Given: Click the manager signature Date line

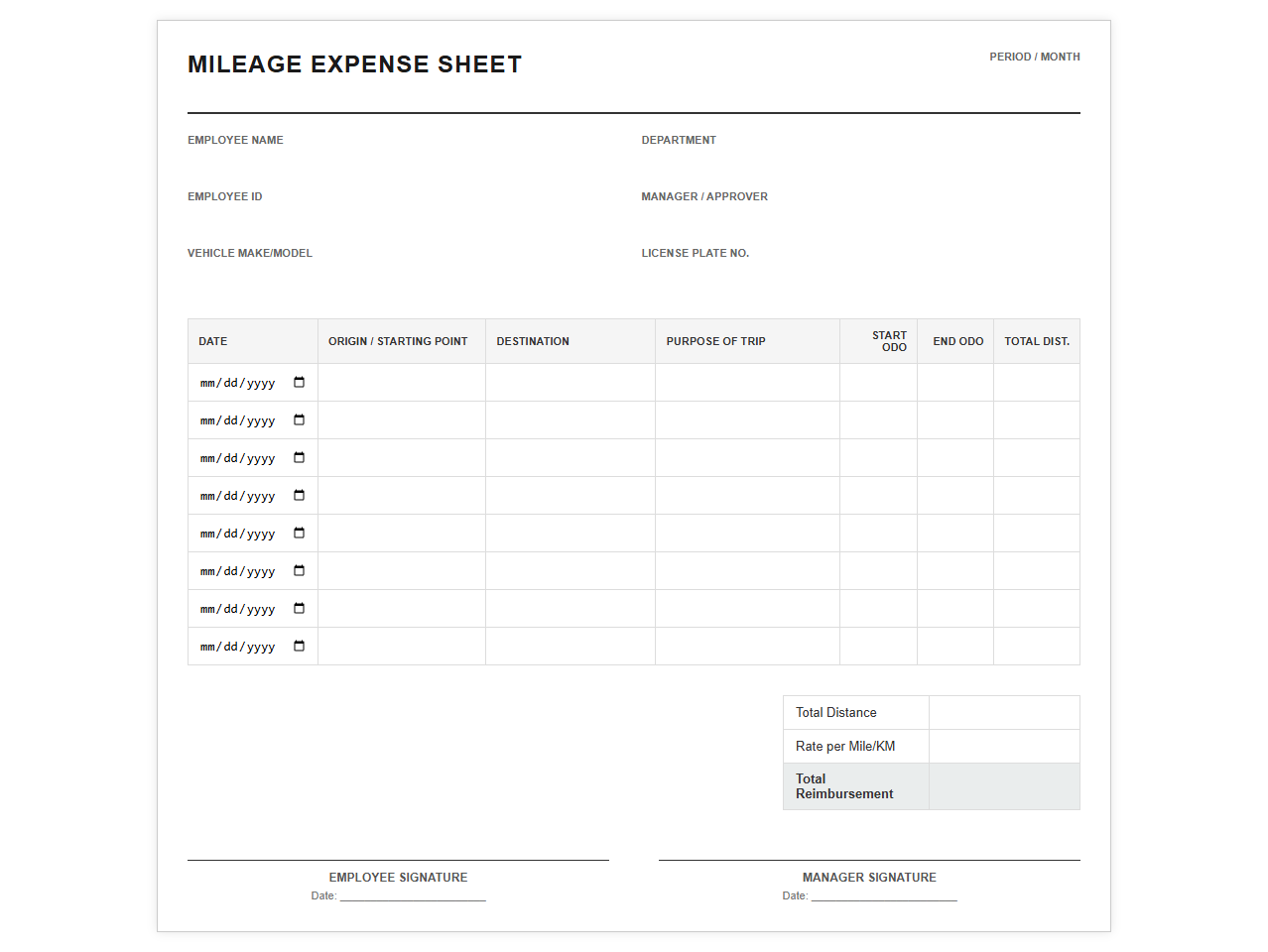Looking at the screenshot, I should (x=884, y=894).
